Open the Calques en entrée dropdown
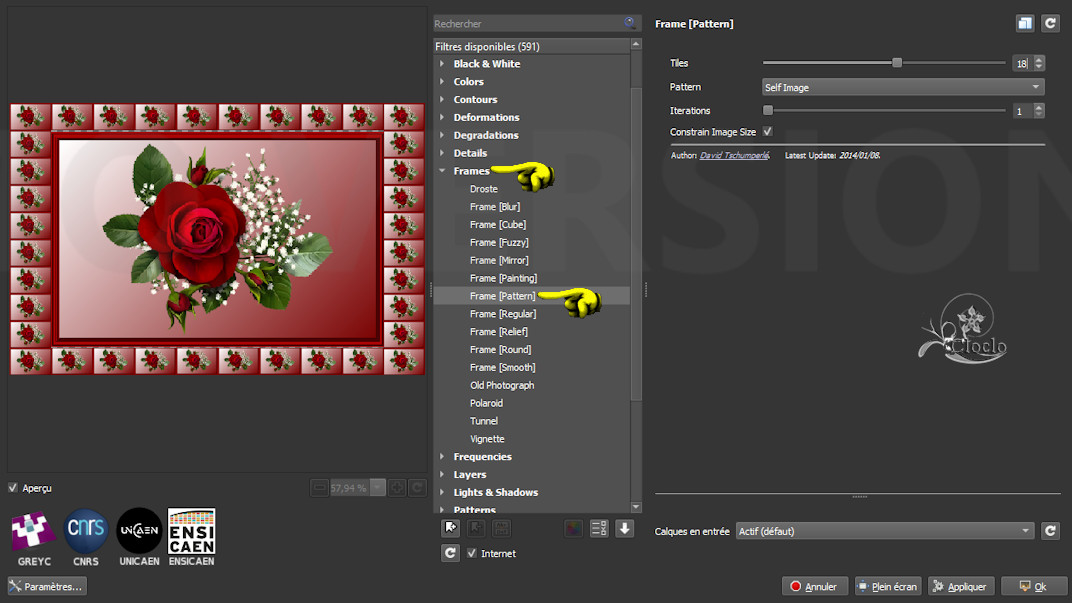The height and width of the screenshot is (603, 1072). [x=884, y=531]
